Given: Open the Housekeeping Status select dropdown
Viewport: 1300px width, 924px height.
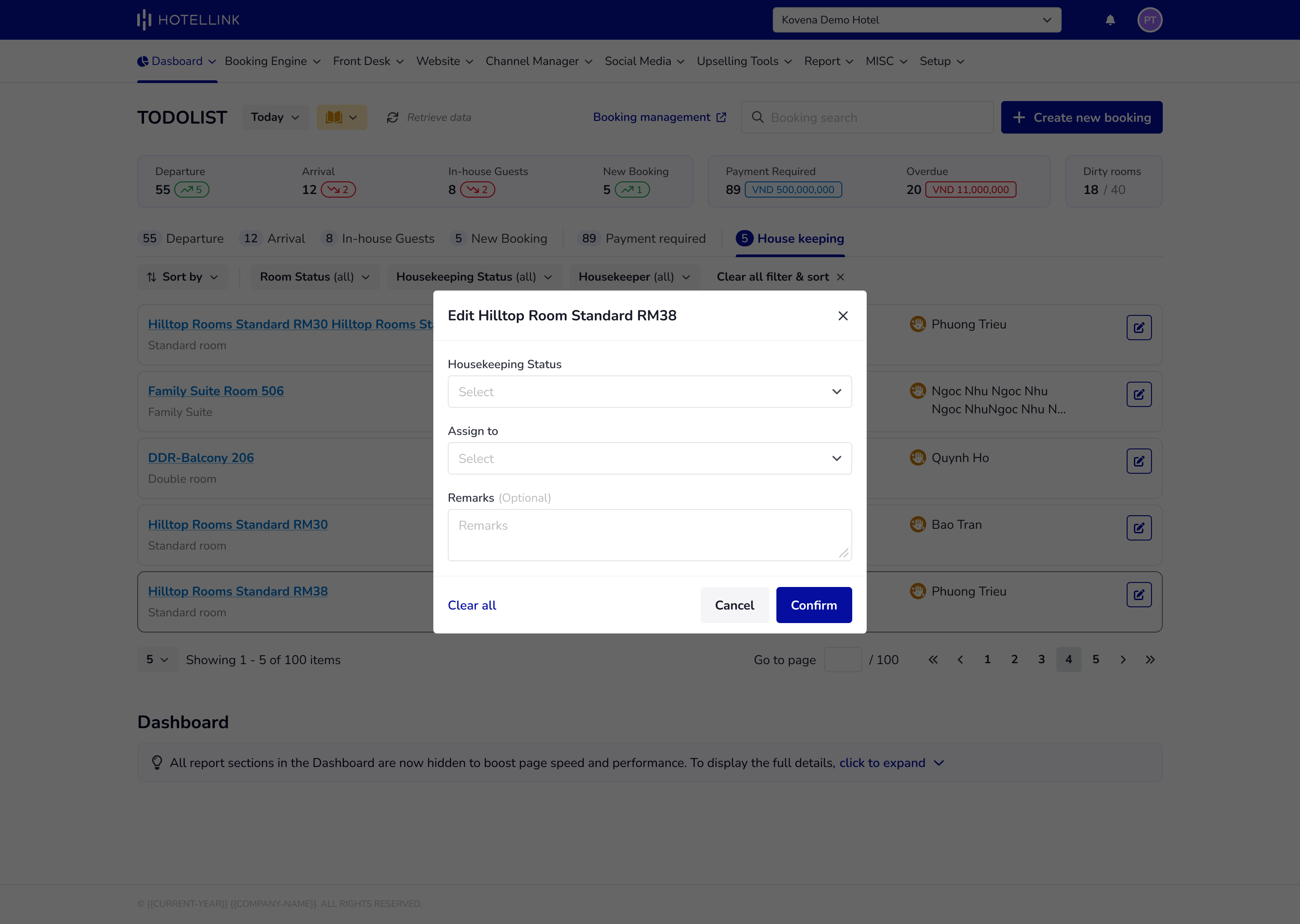Looking at the screenshot, I should [650, 392].
